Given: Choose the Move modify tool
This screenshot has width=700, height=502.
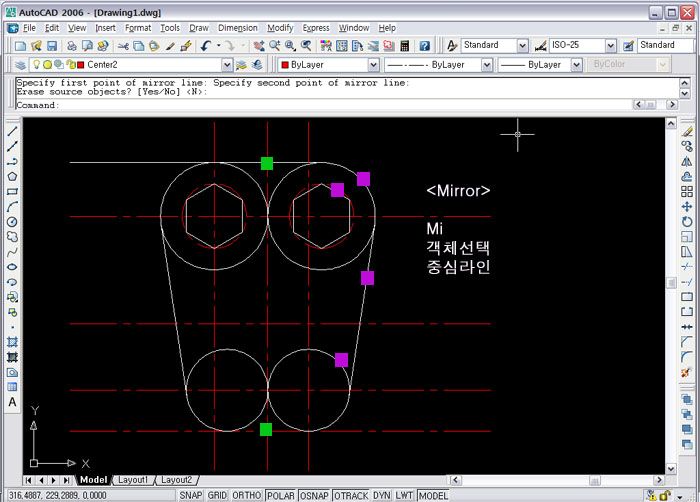Looking at the screenshot, I should click(x=687, y=207).
